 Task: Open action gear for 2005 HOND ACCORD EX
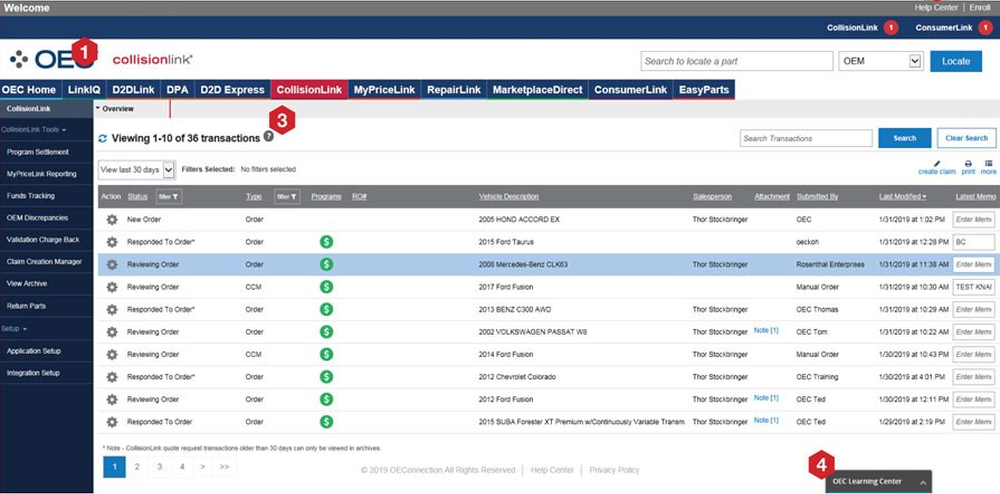click(112, 219)
